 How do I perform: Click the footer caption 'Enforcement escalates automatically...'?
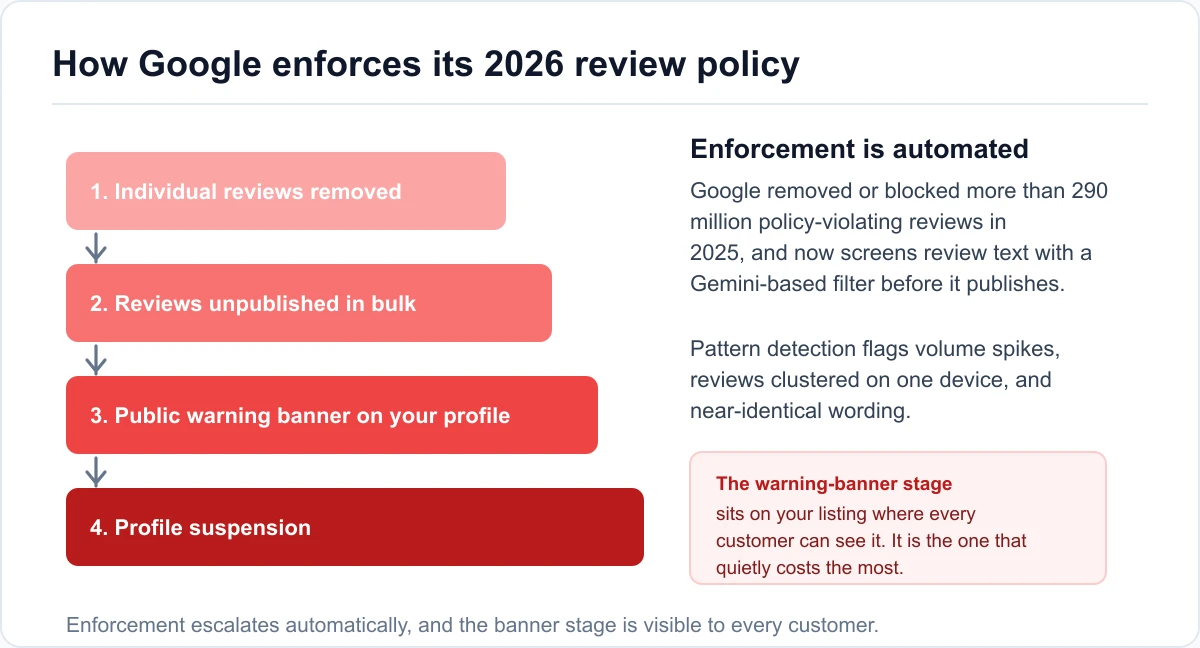(472, 625)
